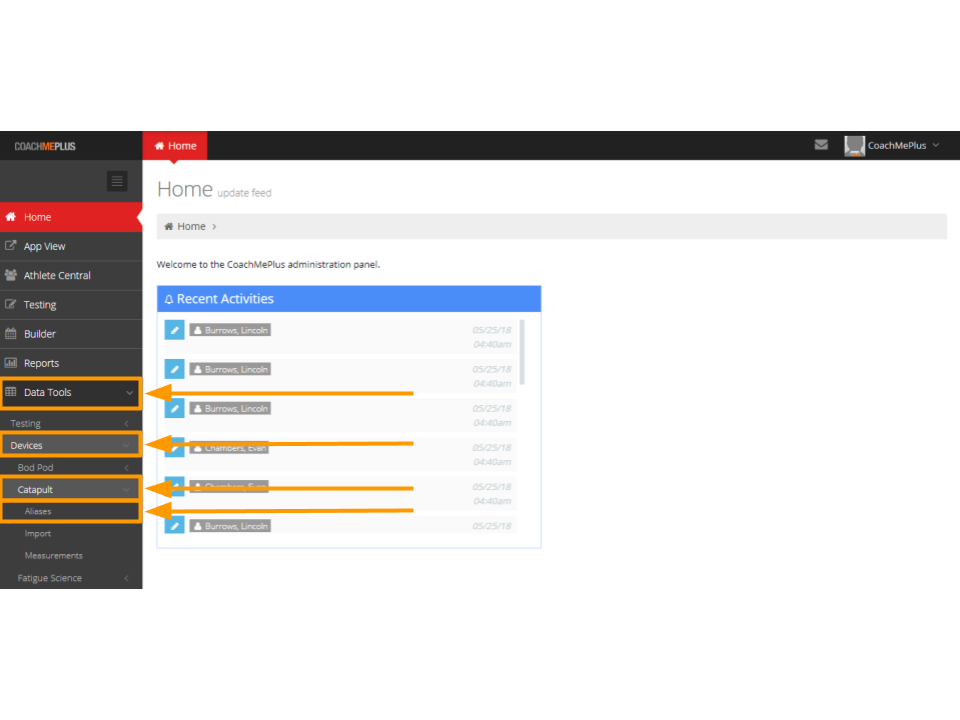Open Testing in the main sidebar
The width and height of the screenshot is (960, 720).
point(40,305)
